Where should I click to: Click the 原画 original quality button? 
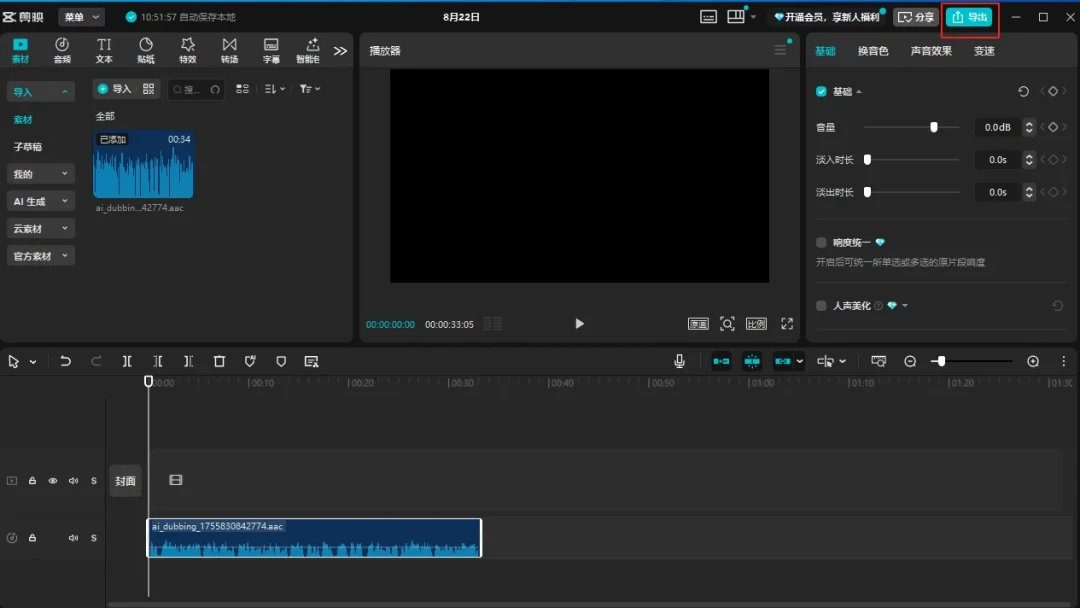[698, 324]
